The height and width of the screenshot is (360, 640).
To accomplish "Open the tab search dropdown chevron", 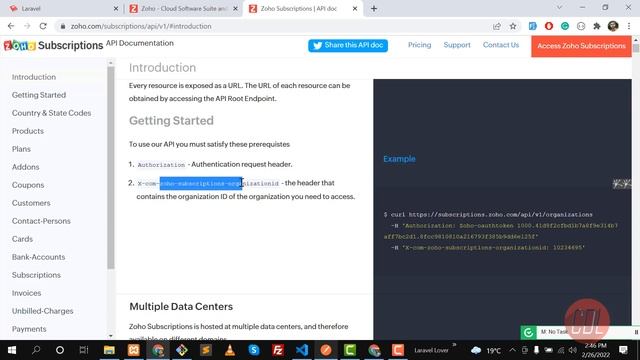I will [x=560, y=8].
